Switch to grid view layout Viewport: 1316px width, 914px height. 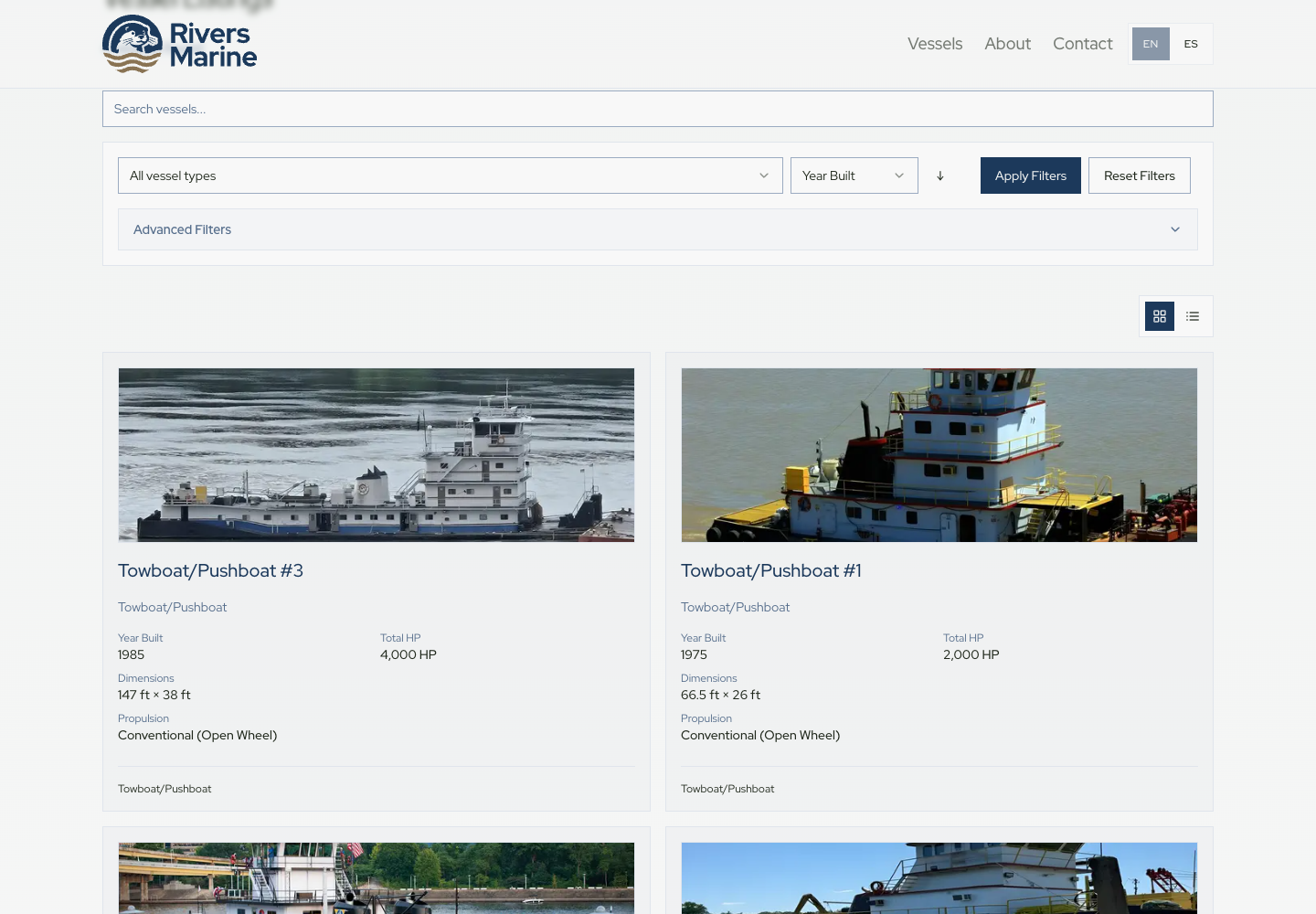click(1160, 316)
